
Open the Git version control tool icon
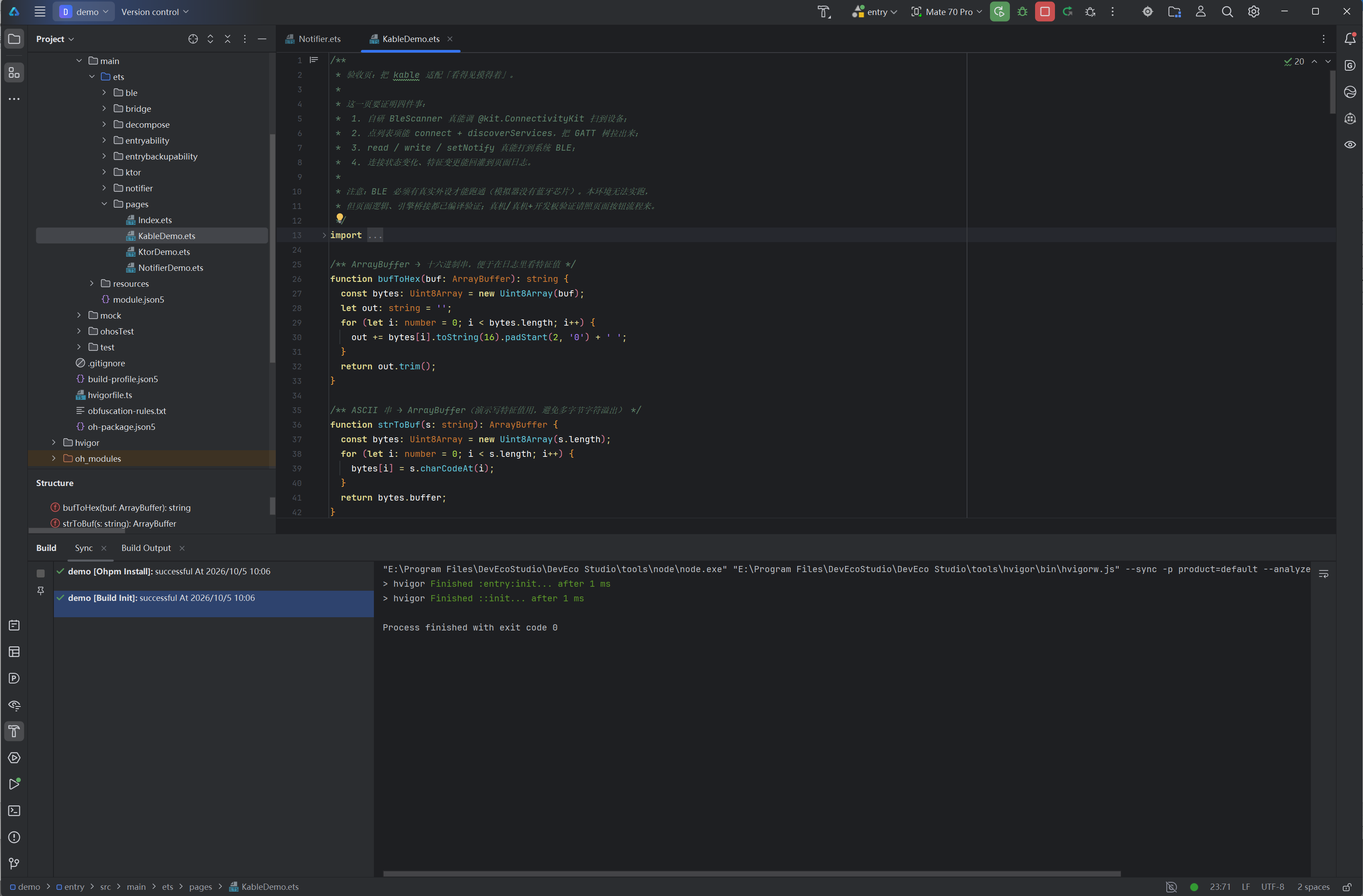click(14, 863)
